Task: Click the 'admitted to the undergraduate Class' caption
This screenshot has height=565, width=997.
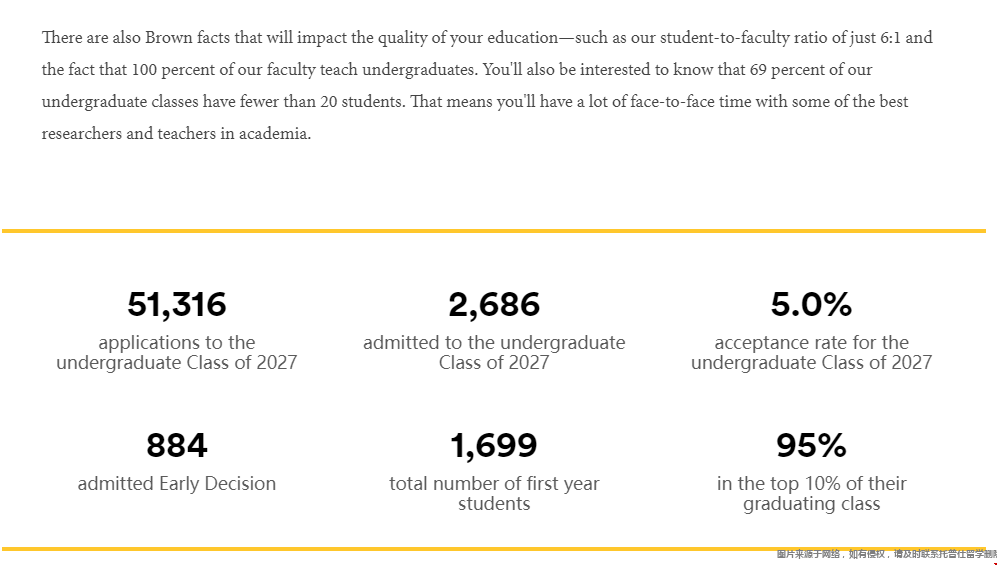Action: [494, 353]
